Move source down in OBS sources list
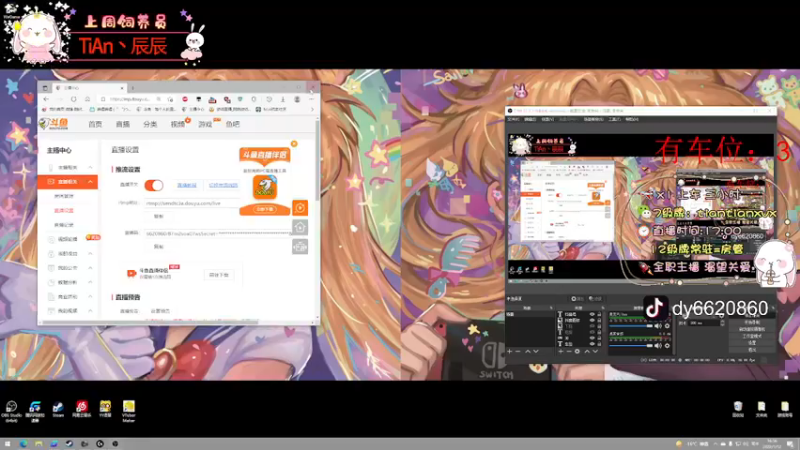Screen dimensions: 800x450 pos(595,352)
